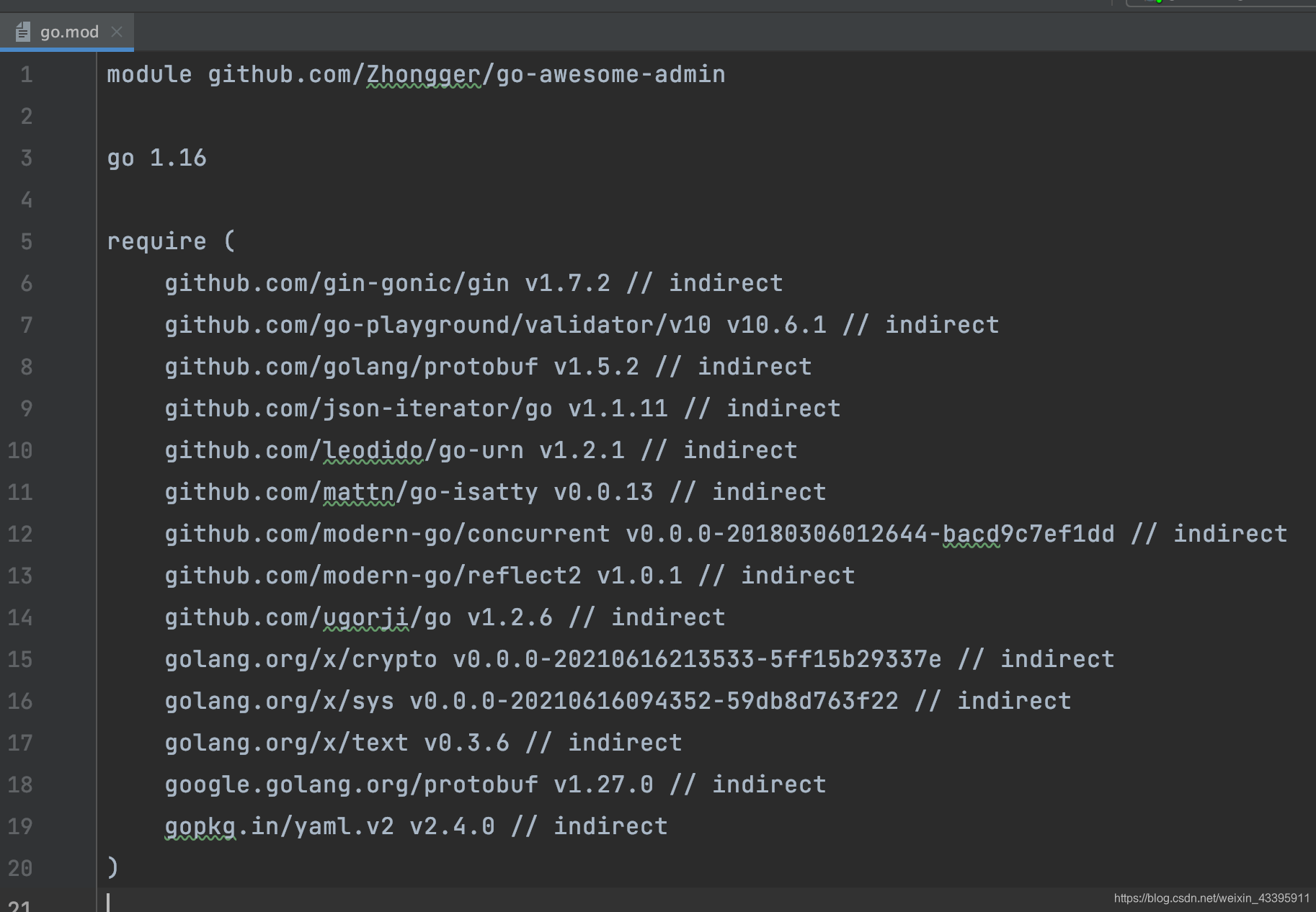This screenshot has width=1316, height=912.
Task: Click version v10.6.1 on line 7
Action: pyautogui.click(x=777, y=325)
